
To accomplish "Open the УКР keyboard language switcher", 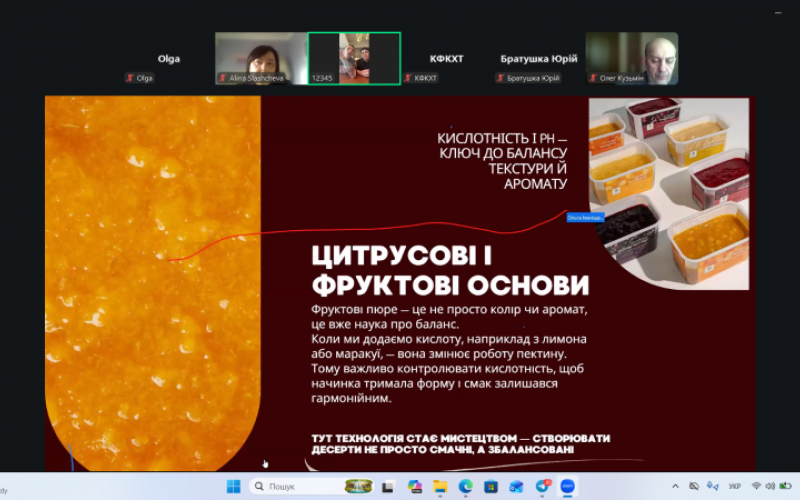I will [x=734, y=486].
